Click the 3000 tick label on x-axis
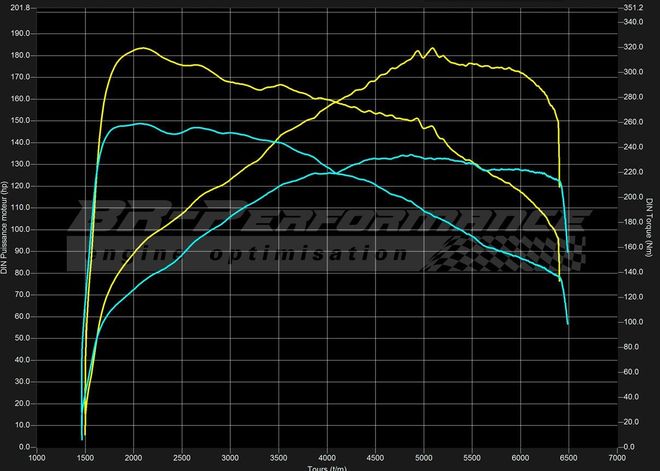660x471 pixels. coord(231,457)
